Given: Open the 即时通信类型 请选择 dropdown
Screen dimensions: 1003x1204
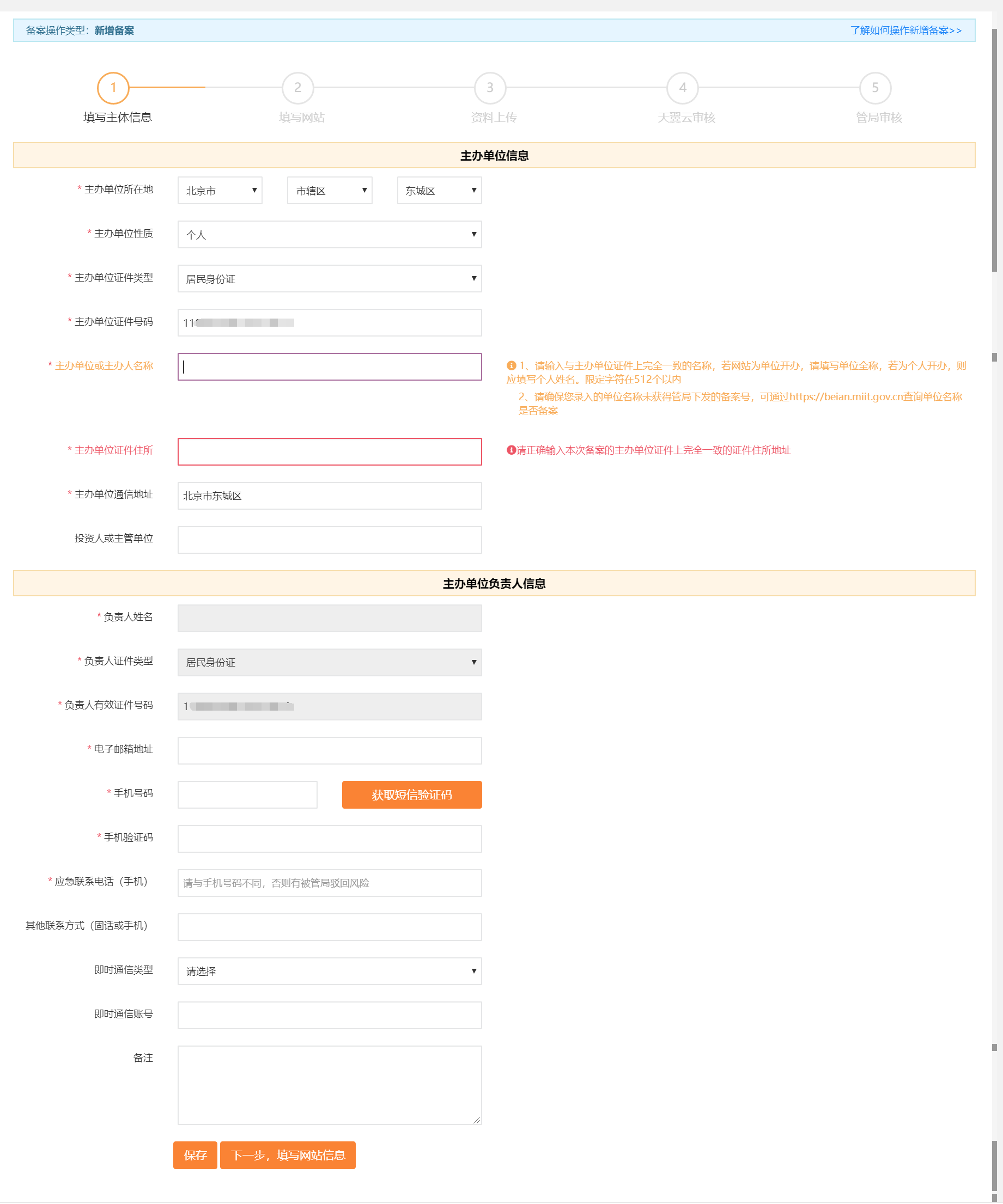Looking at the screenshot, I should [330, 971].
